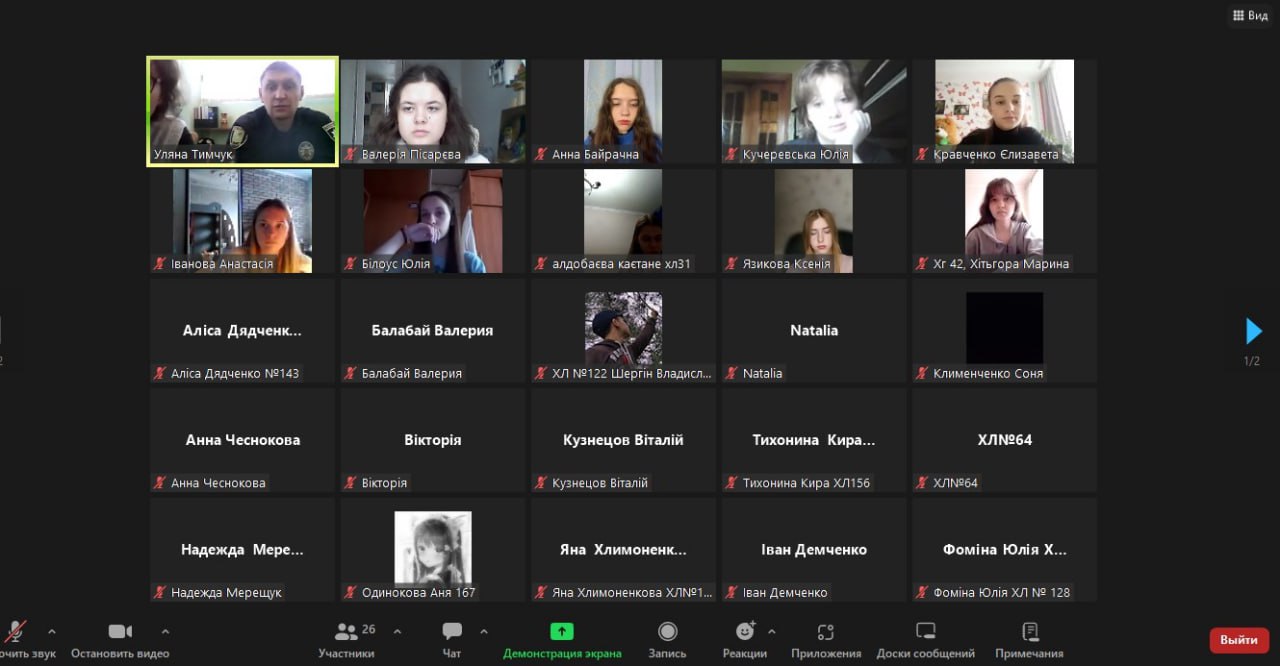Expand audio settings arrow beside microphone

52,631
